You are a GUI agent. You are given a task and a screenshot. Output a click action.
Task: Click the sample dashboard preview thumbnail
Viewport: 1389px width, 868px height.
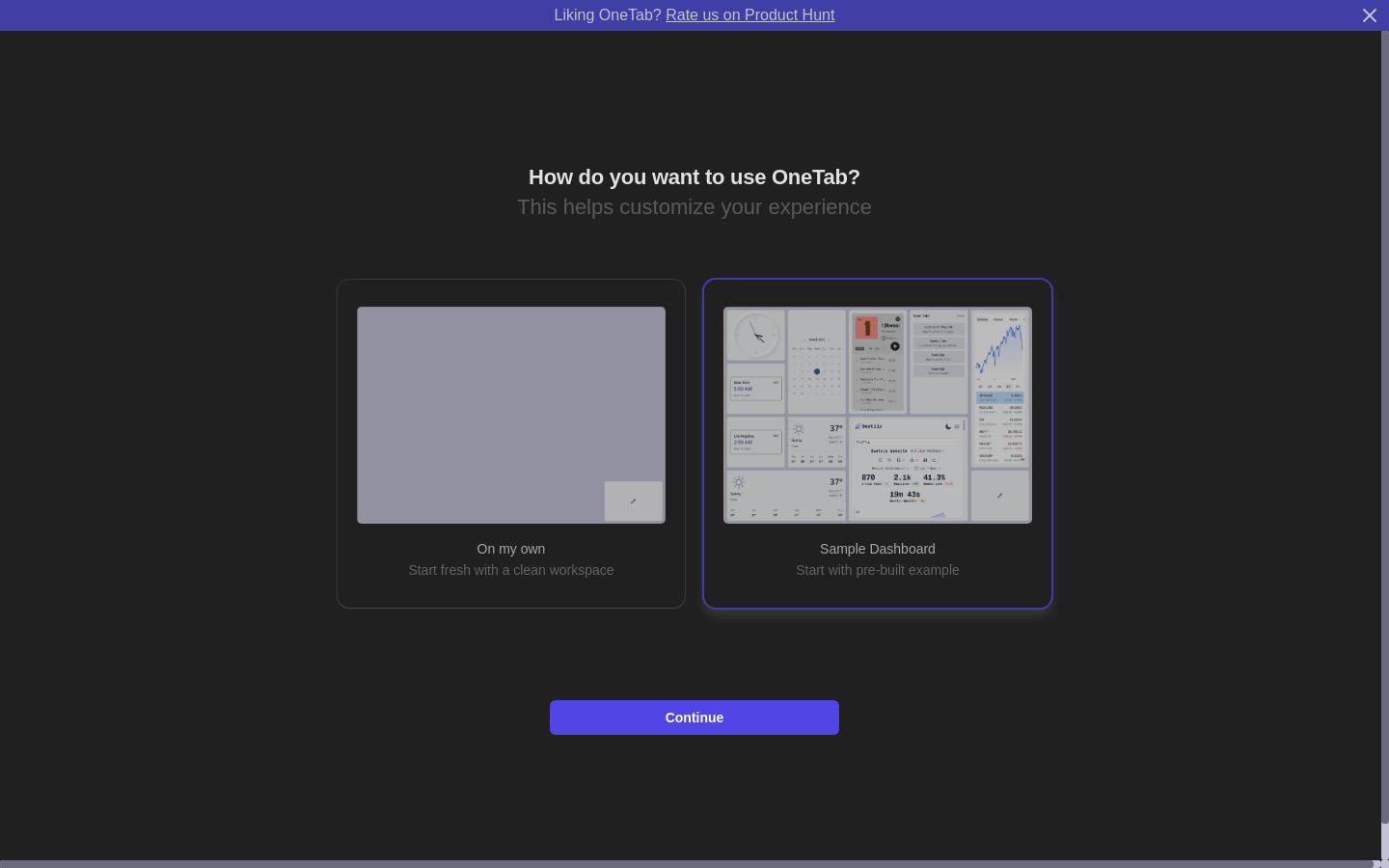pos(878,415)
